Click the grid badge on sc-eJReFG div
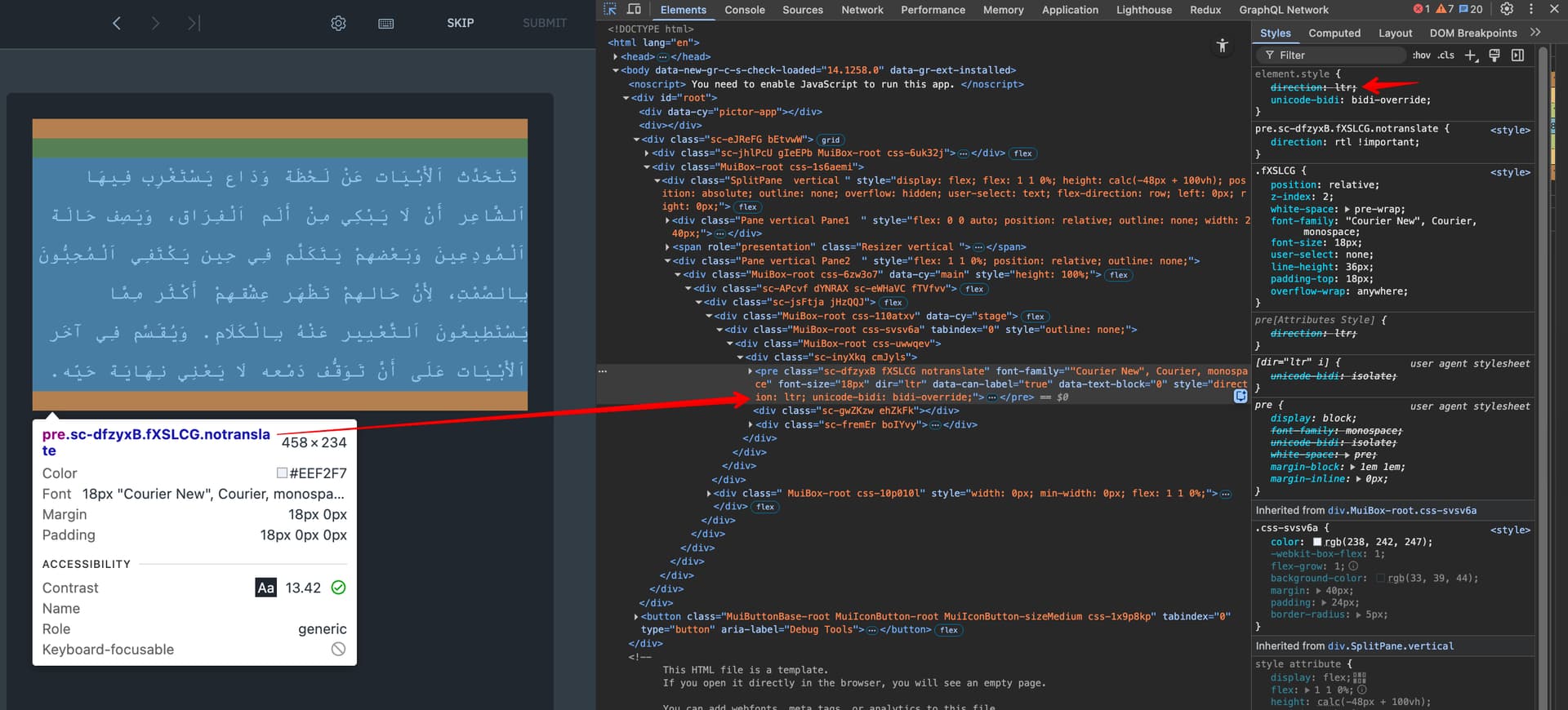Screen dimensions: 1568x710 tap(831, 140)
